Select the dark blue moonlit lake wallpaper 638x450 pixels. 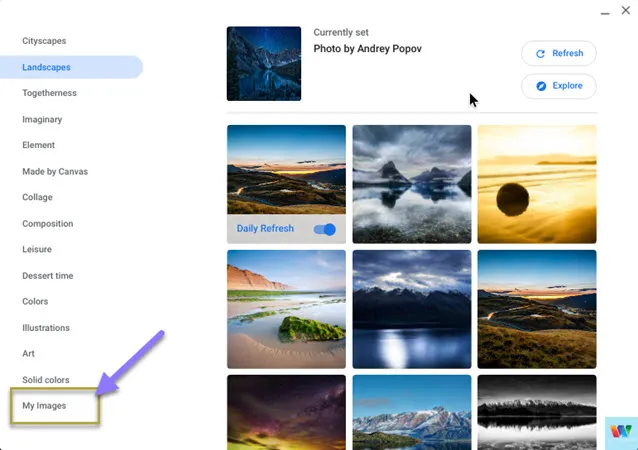(412, 309)
